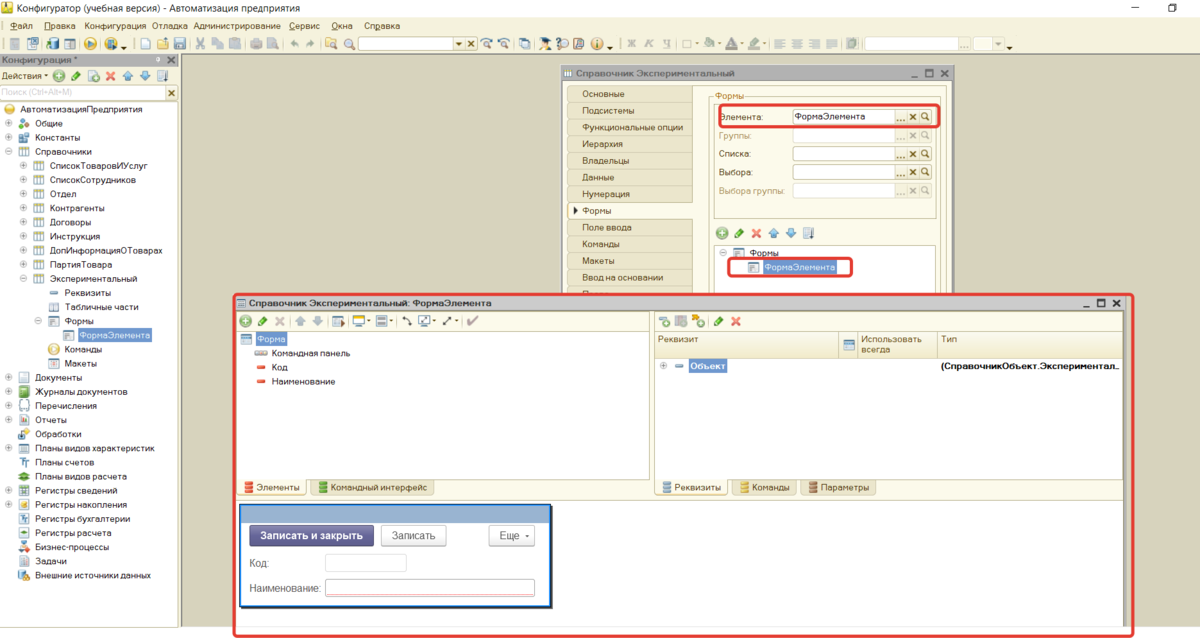
Task: Click Cut scissors icon in main toolbar
Action: 201,44
